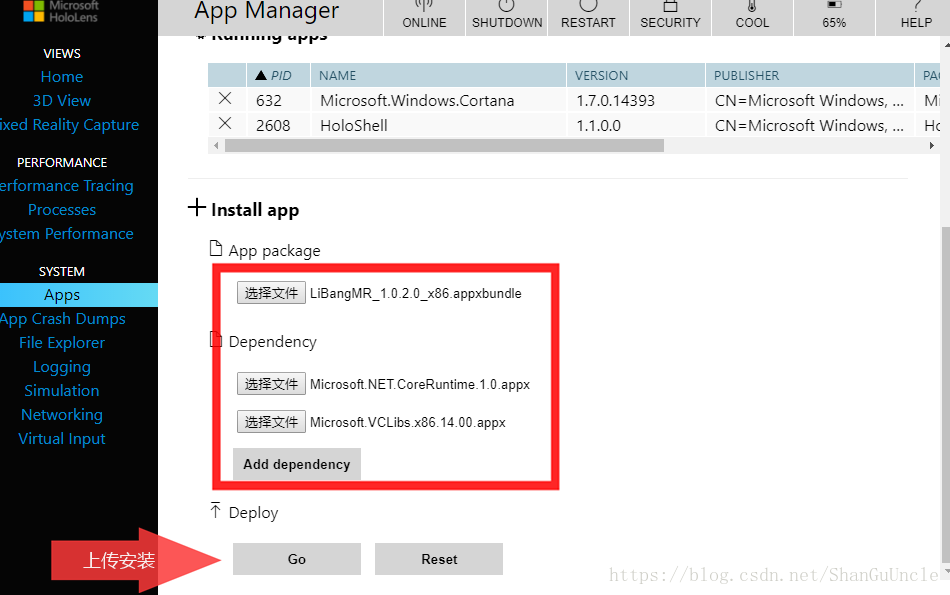Image resolution: width=950 pixels, height=595 pixels.
Task: Close the Microsoft.Windows.Cortana process X icon
Action: point(225,98)
